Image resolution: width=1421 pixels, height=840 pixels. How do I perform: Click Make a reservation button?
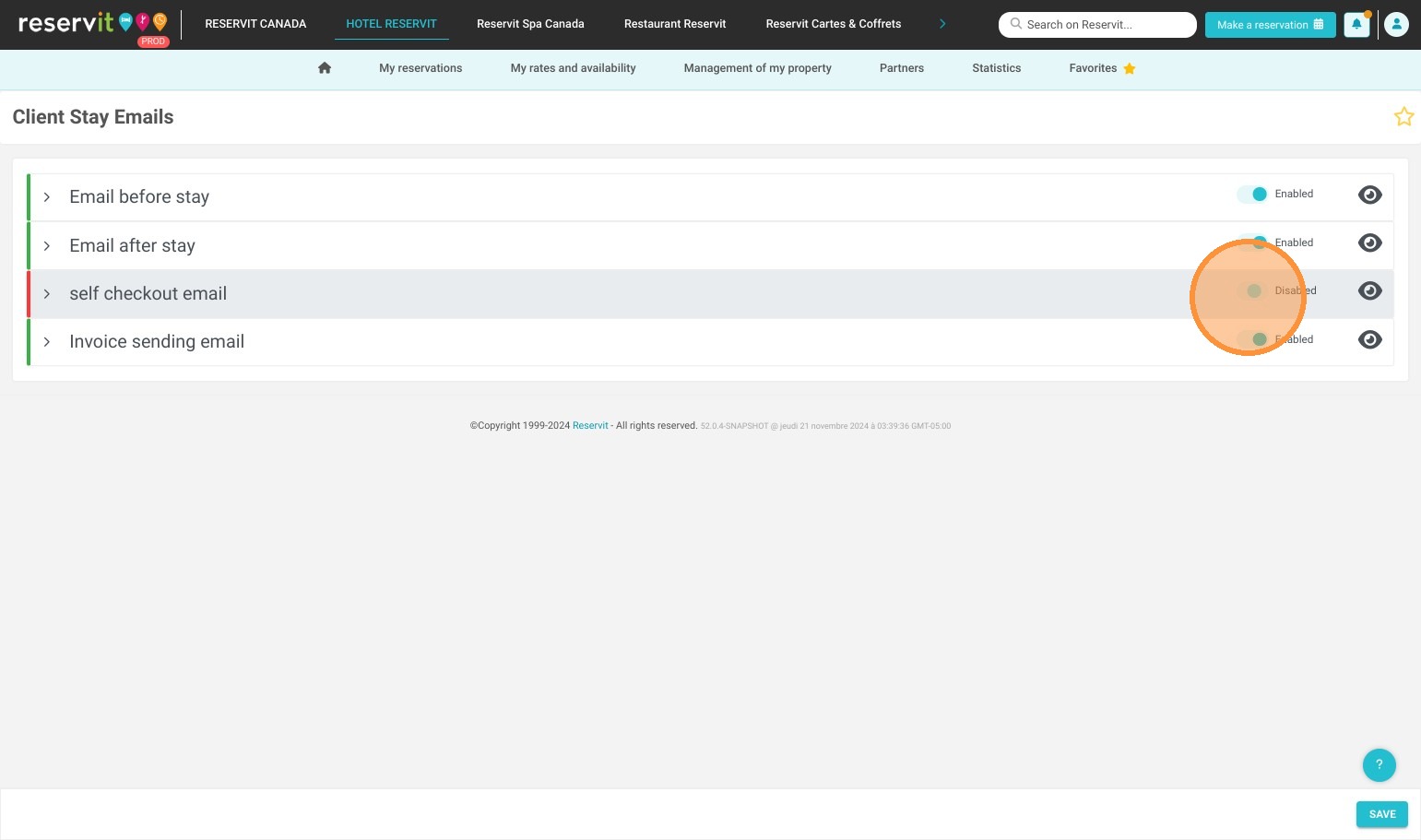click(x=1270, y=25)
